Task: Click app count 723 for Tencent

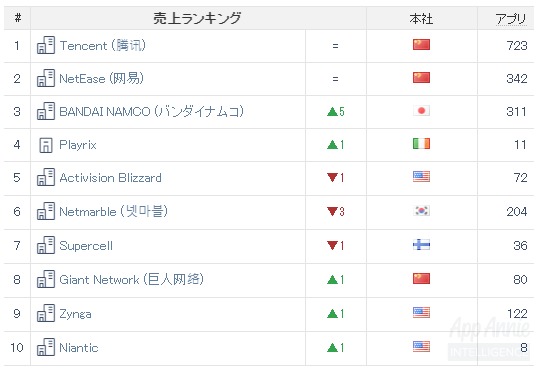Action: pos(517,45)
